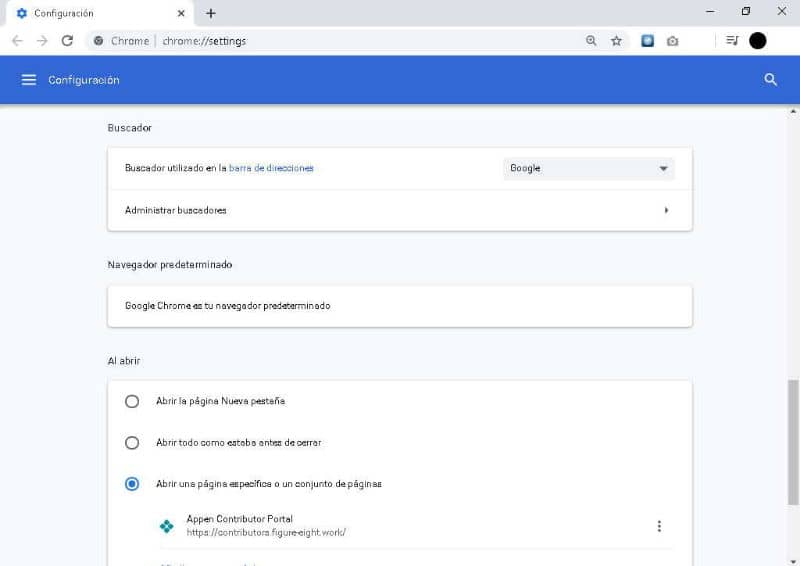Click the zoom magnifier icon in address bar

coord(591,41)
